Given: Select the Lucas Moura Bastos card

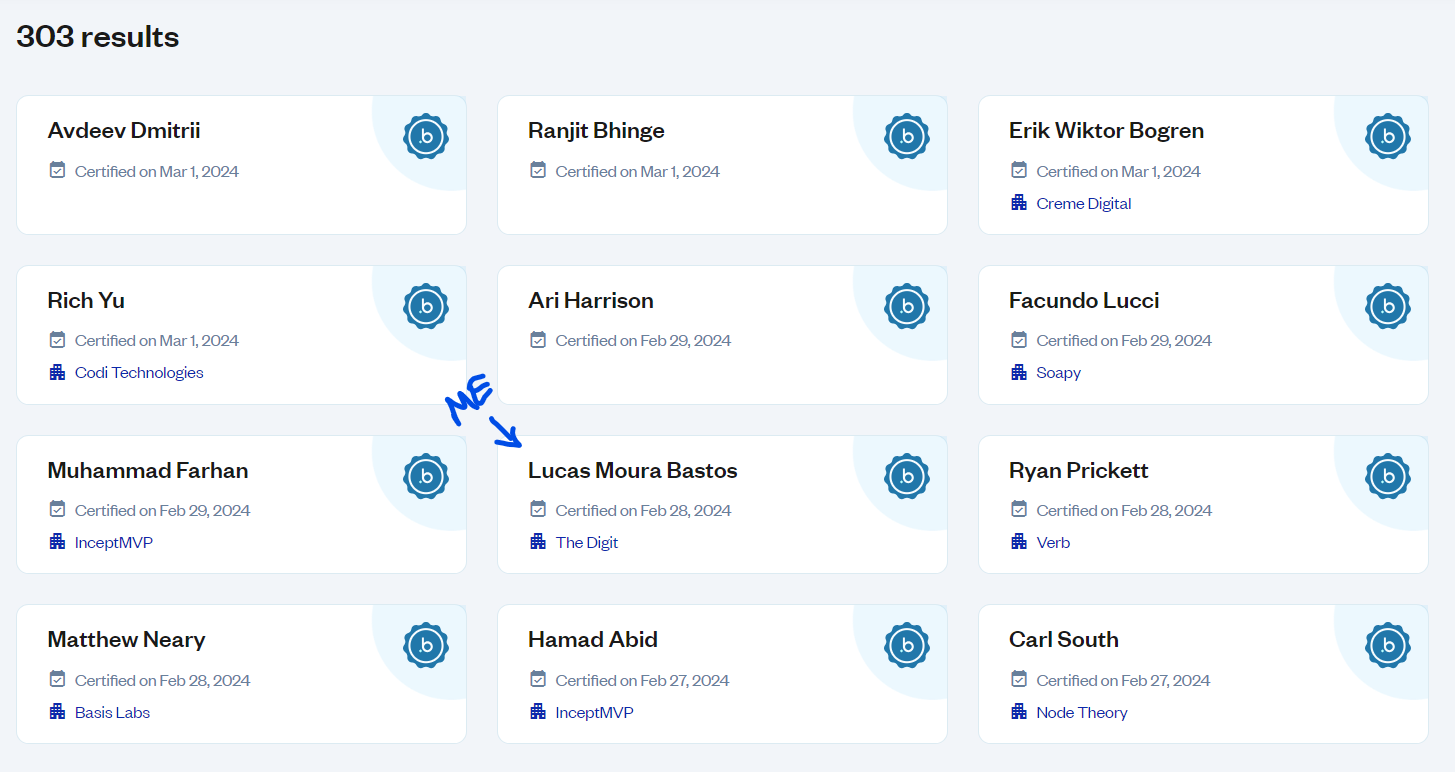Looking at the screenshot, I should tap(722, 504).
